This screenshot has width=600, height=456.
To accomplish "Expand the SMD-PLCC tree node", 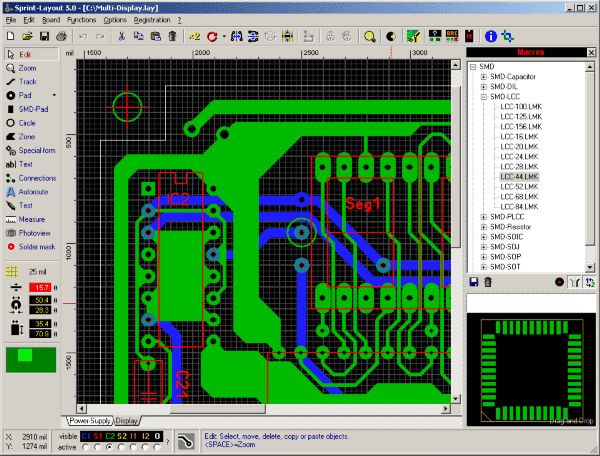I will pyautogui.click(x=484, y=216).
